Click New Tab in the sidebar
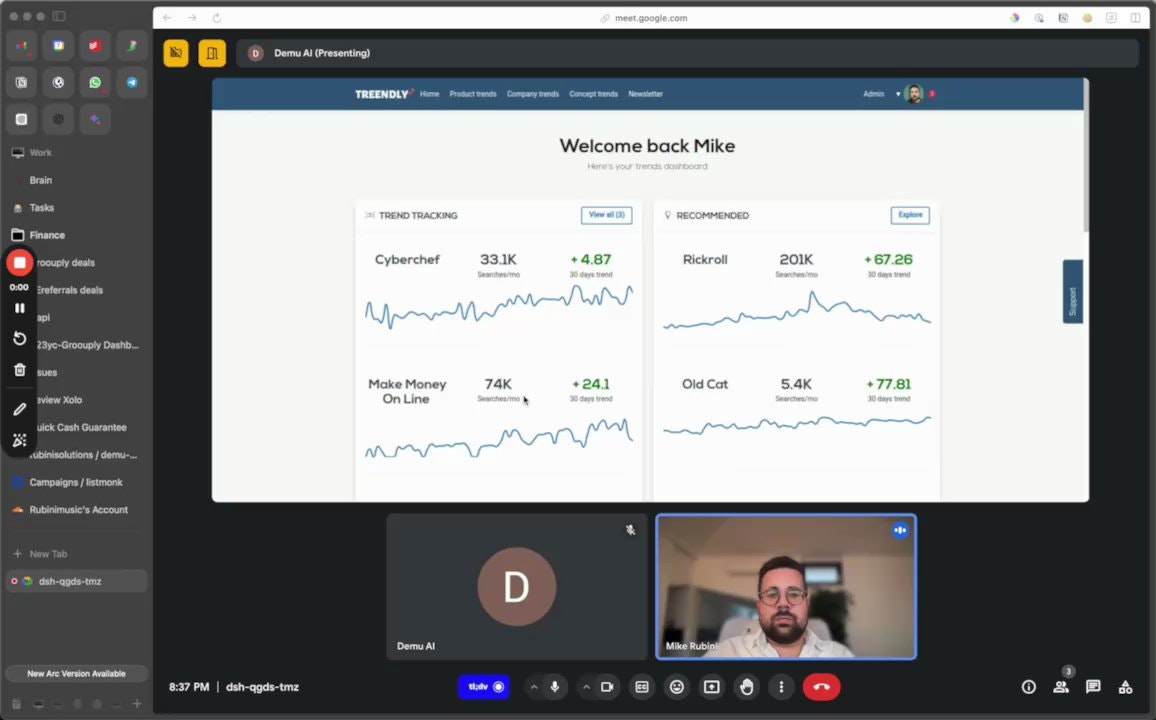Image resolution: width=1156 pixels, height=720 pixels. coord(48,554)
